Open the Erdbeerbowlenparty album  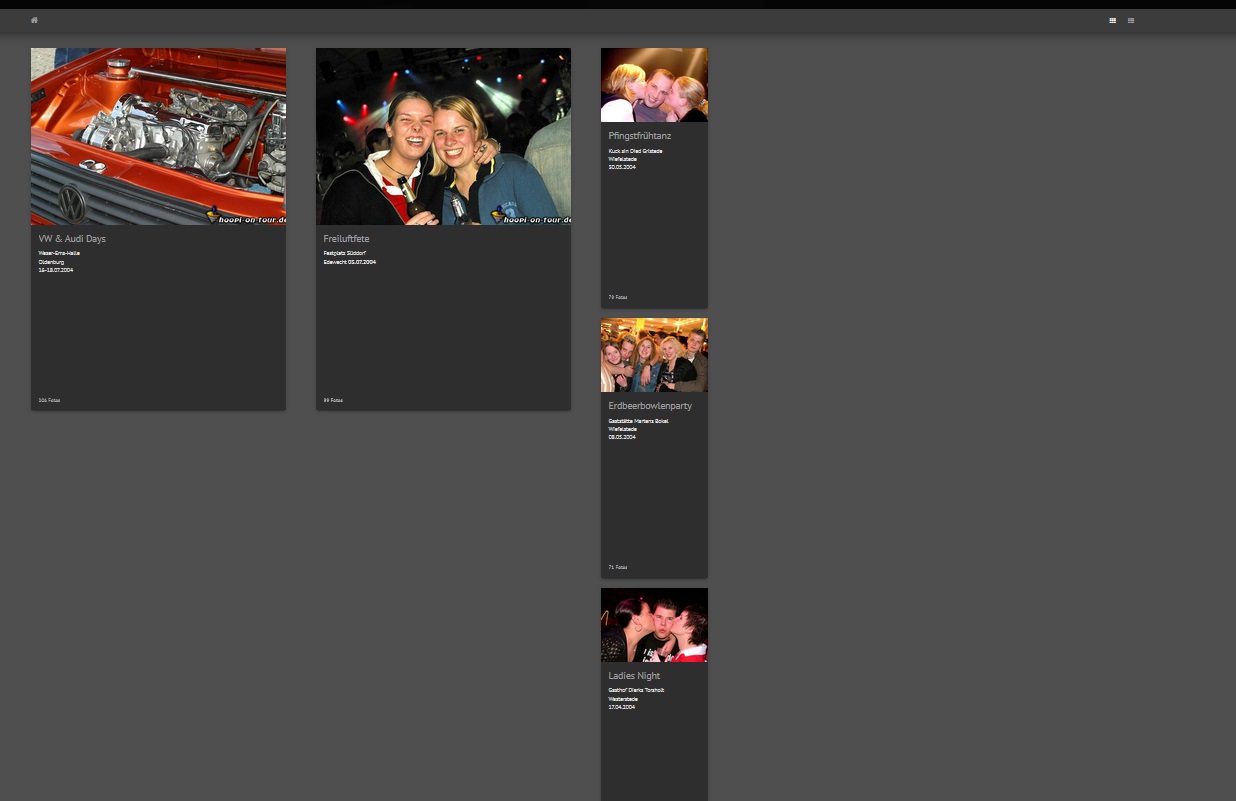coord(650,406)
